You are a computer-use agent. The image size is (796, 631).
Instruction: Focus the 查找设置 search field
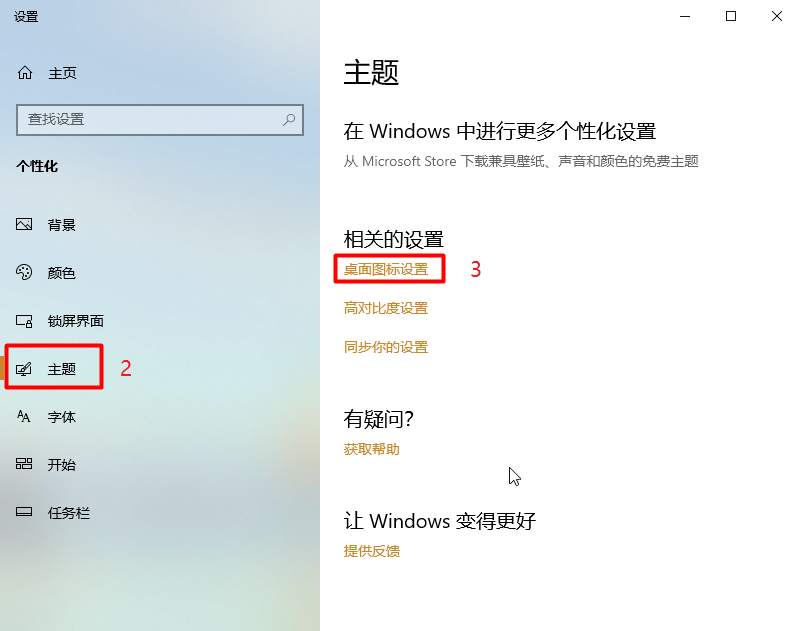(160, 120)
